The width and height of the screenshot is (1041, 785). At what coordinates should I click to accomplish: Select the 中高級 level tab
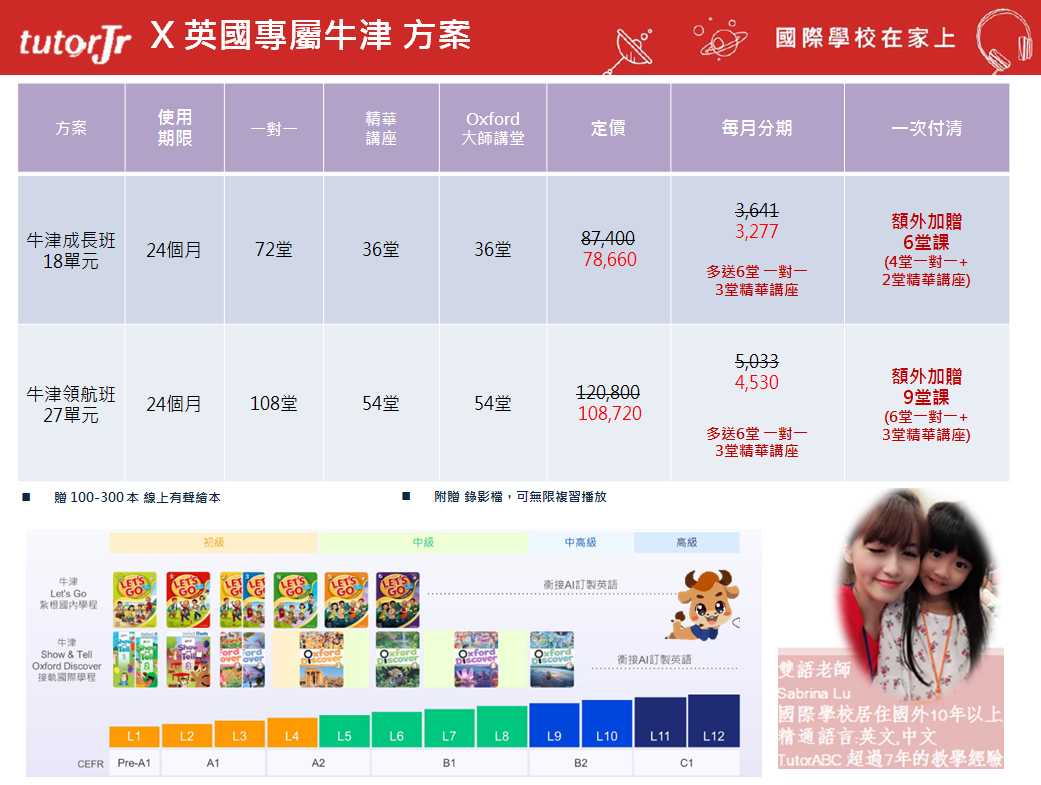click(x=580, y=542)
